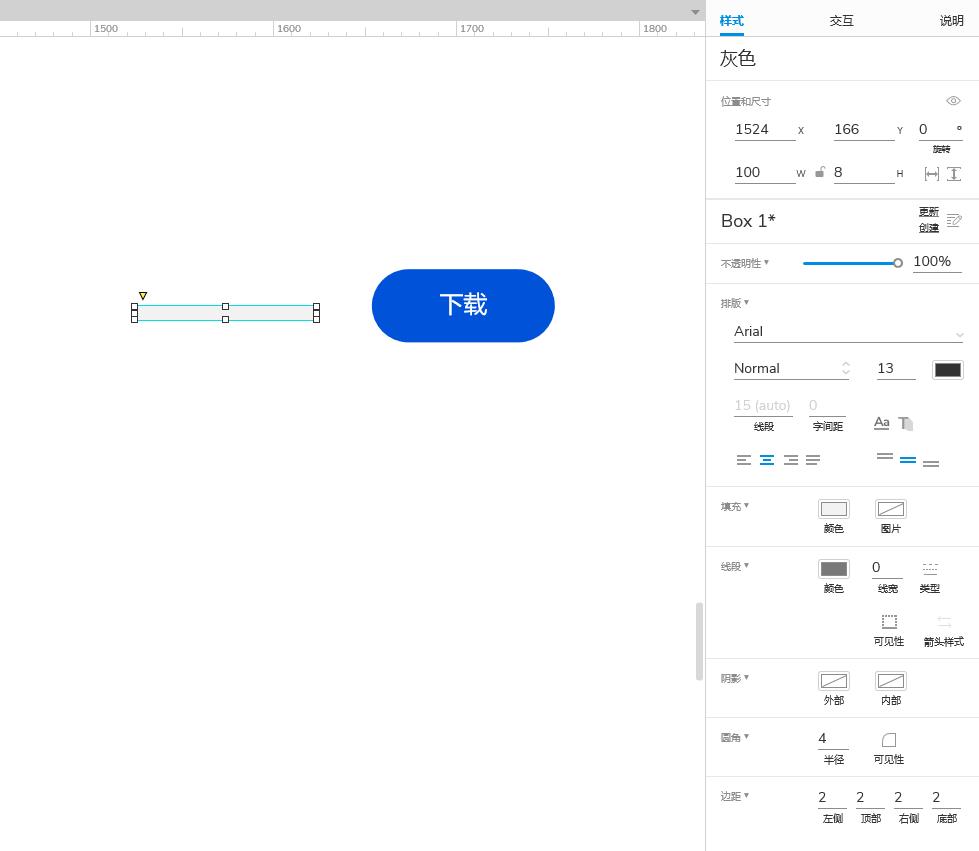
Task: Collapse the 边距 section
Action: [x=735, y=795]
